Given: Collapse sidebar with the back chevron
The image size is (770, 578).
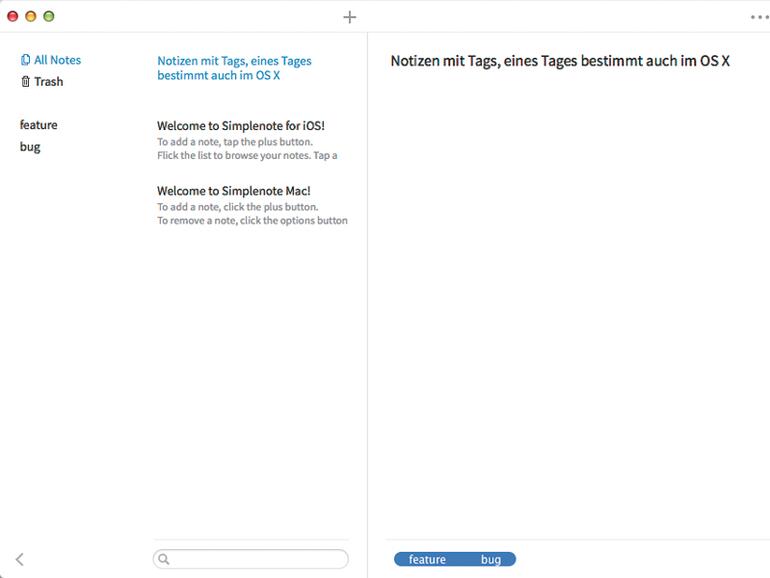Looking at the screenshot, I should click(20, 559).
